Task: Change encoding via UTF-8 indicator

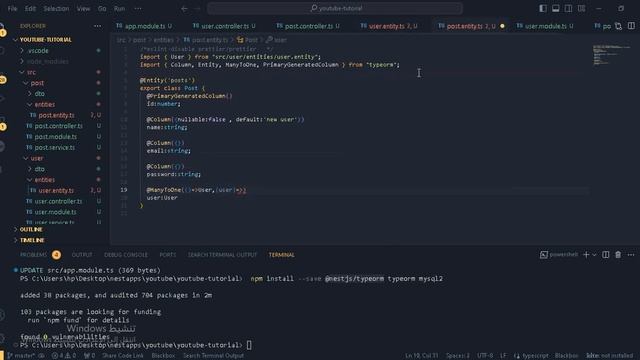Action: 485,356
